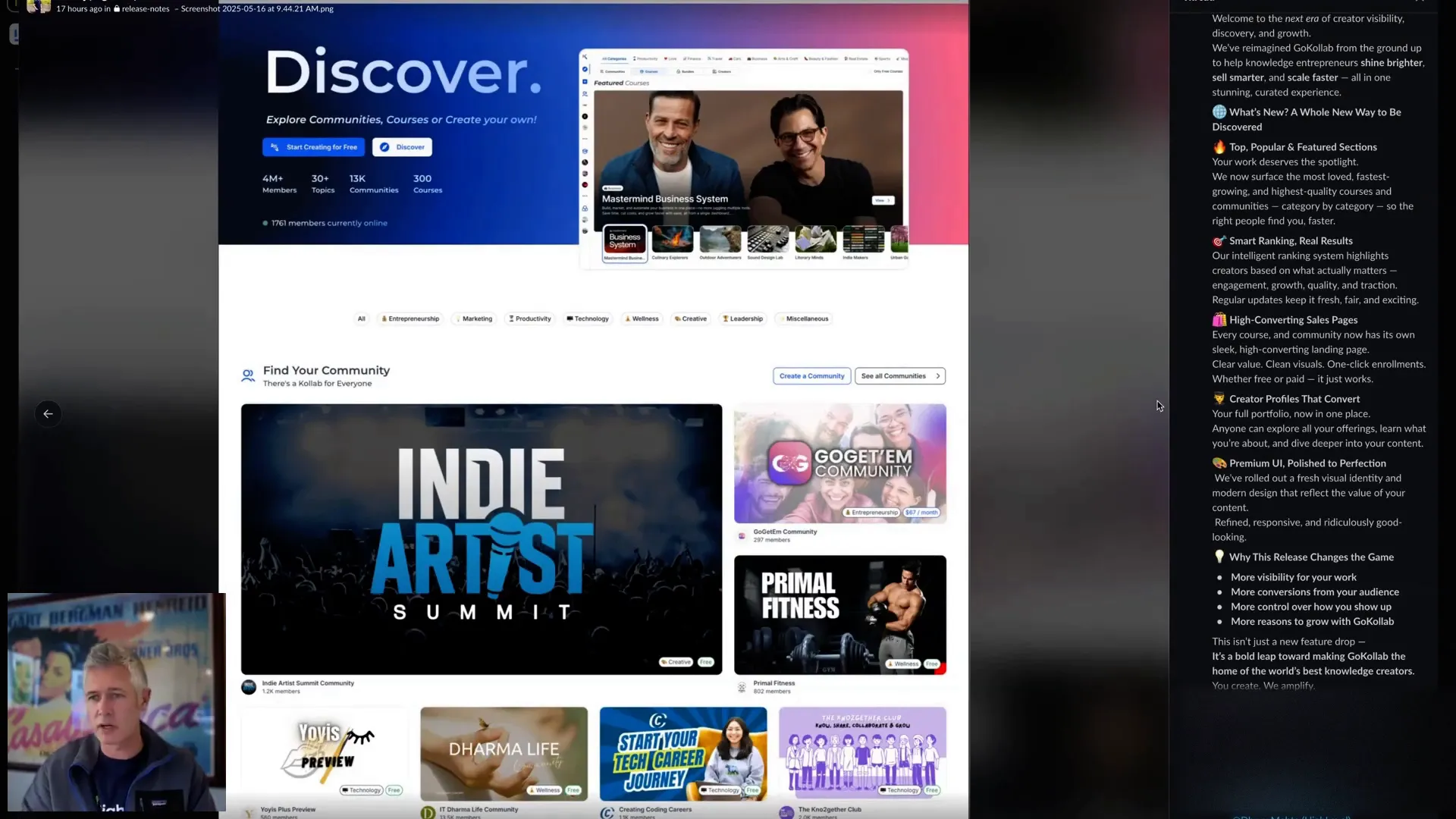Select the Productivity category chip

(x=530, y=318)
